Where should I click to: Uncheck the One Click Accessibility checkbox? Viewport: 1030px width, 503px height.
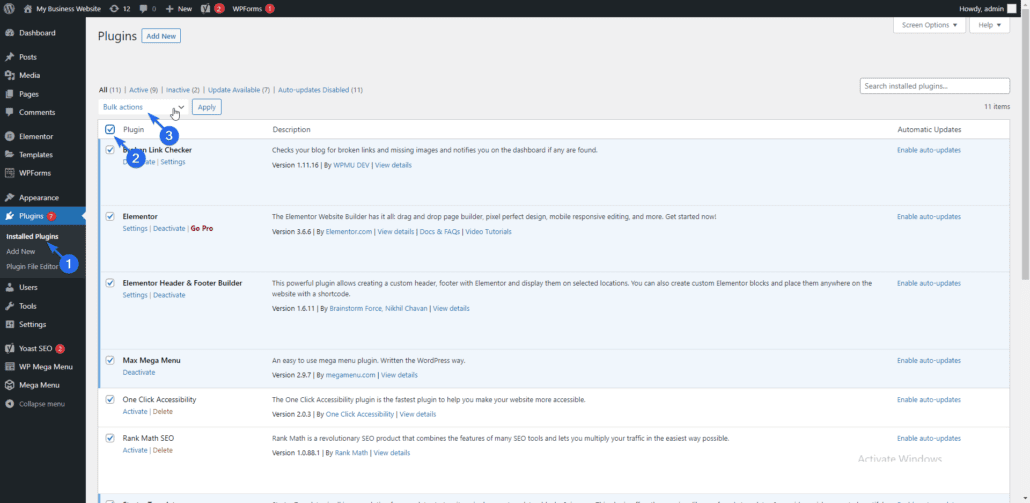tap(110, 399)
